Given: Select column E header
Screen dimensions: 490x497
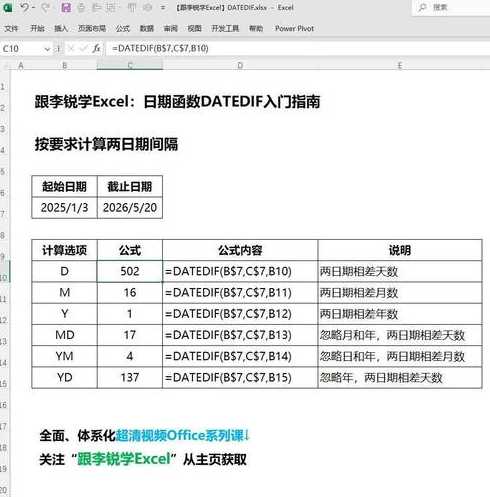Looking at the screenshot, I should (x=400, y=66).
